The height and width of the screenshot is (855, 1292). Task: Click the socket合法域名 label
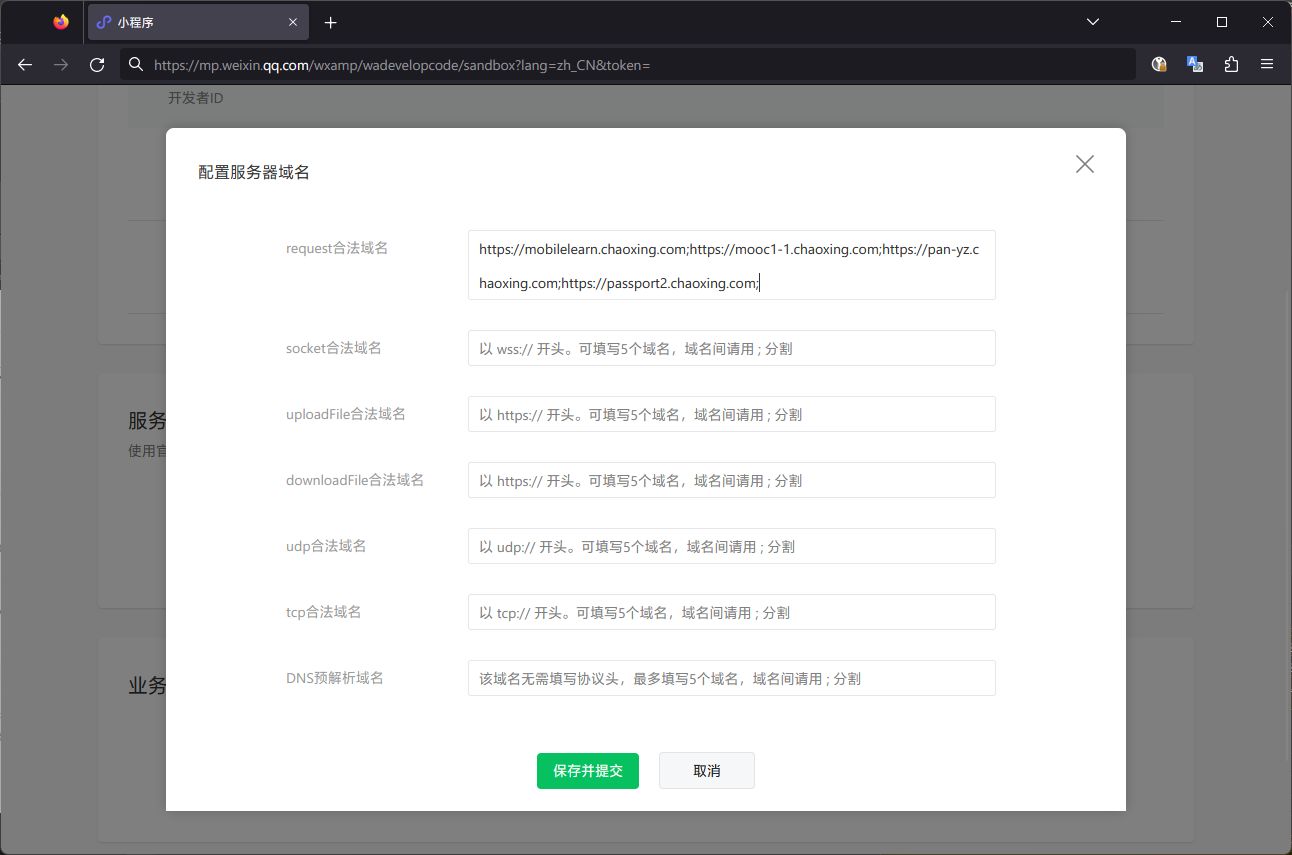point(334,348)
